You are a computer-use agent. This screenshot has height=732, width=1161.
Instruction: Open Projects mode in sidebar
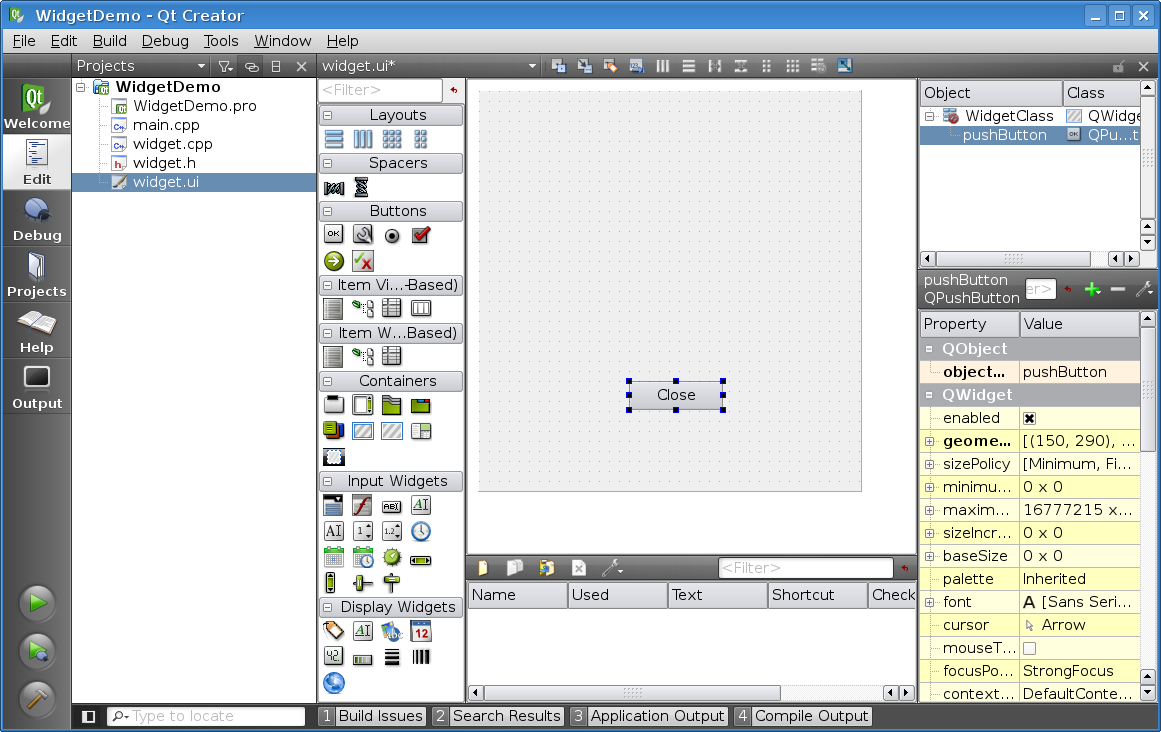tap(36, 275)
